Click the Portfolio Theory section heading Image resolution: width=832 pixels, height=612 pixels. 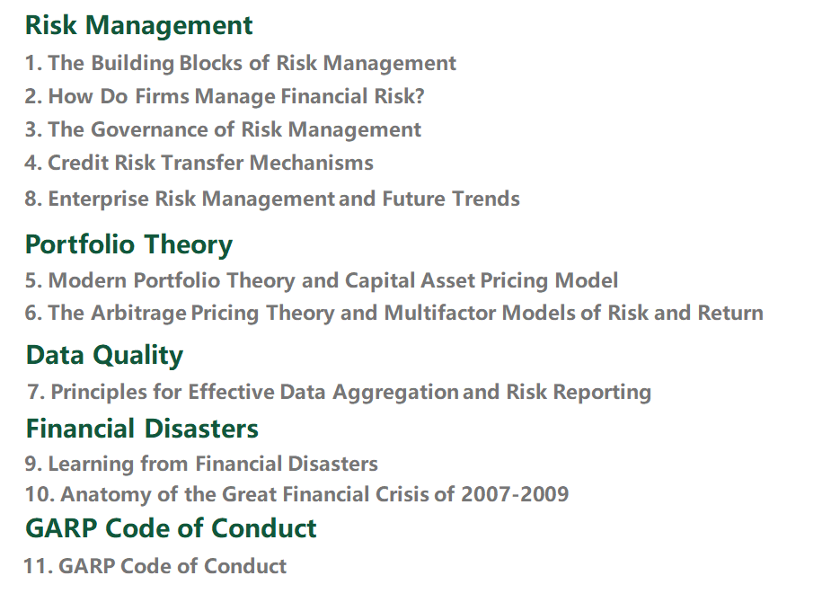tap(129, 245)
